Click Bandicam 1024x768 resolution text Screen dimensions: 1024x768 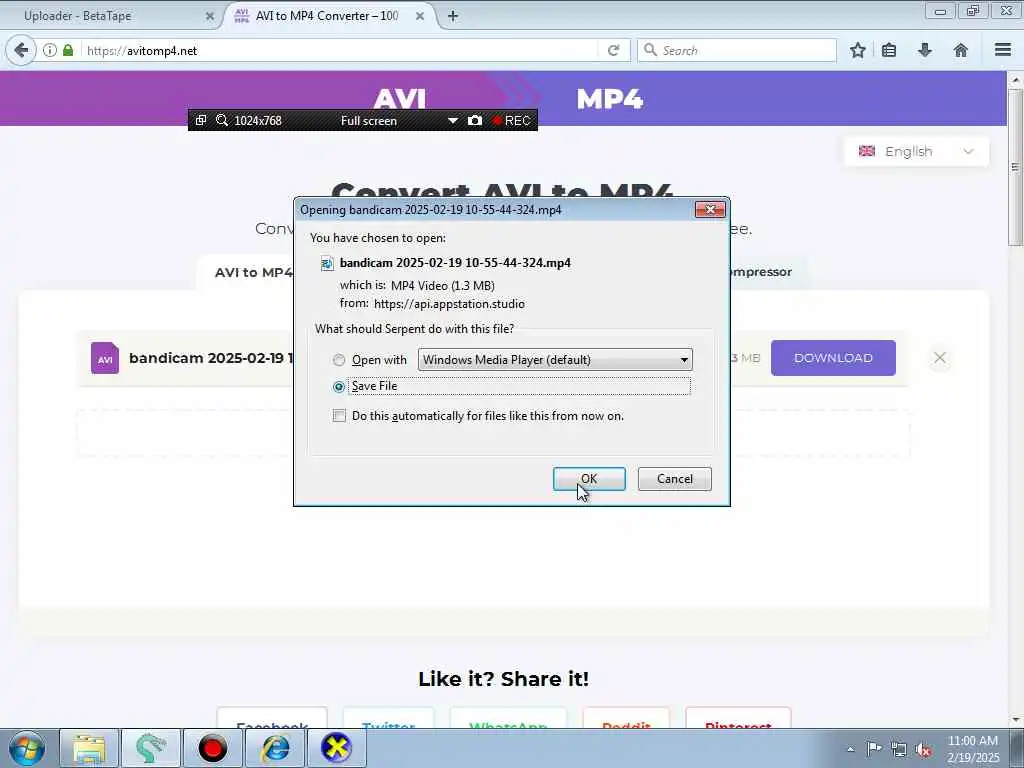click(258, 121)
